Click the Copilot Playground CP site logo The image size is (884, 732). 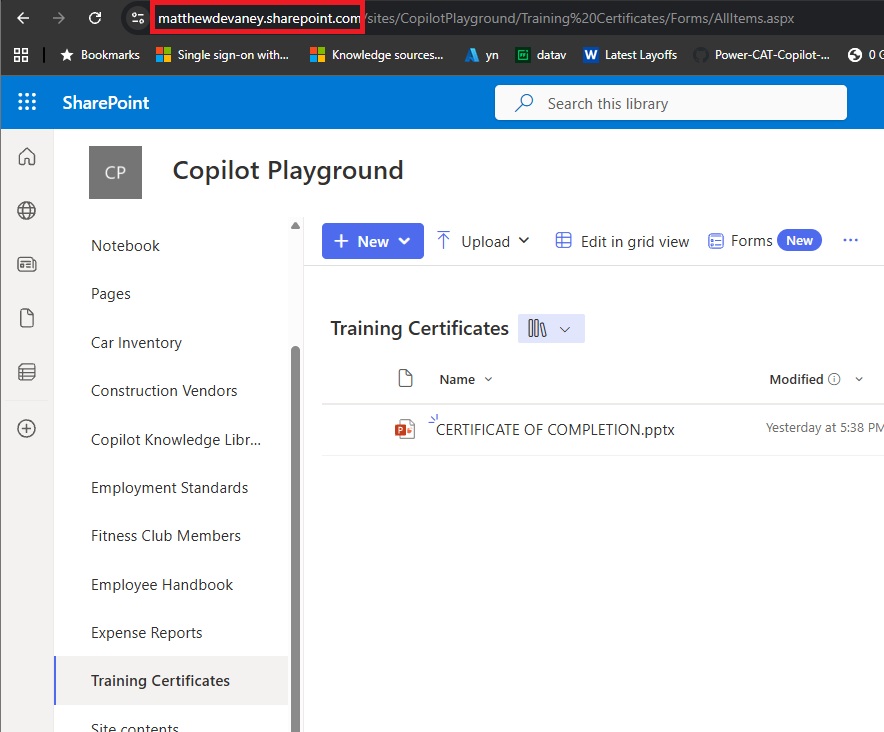[x=115, y=172]
